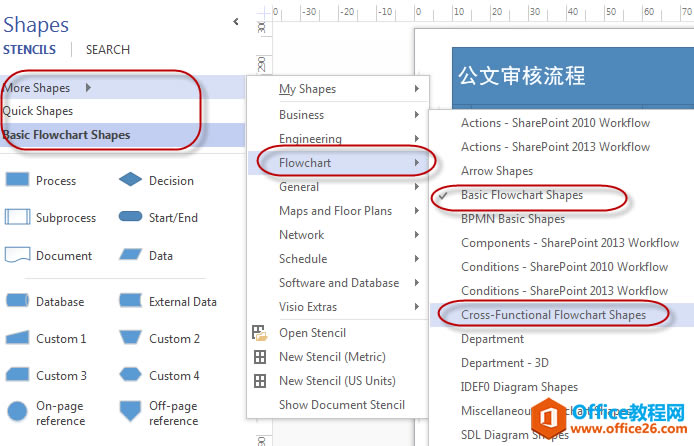Expand the Business submenu arrow

coord(416,115)
